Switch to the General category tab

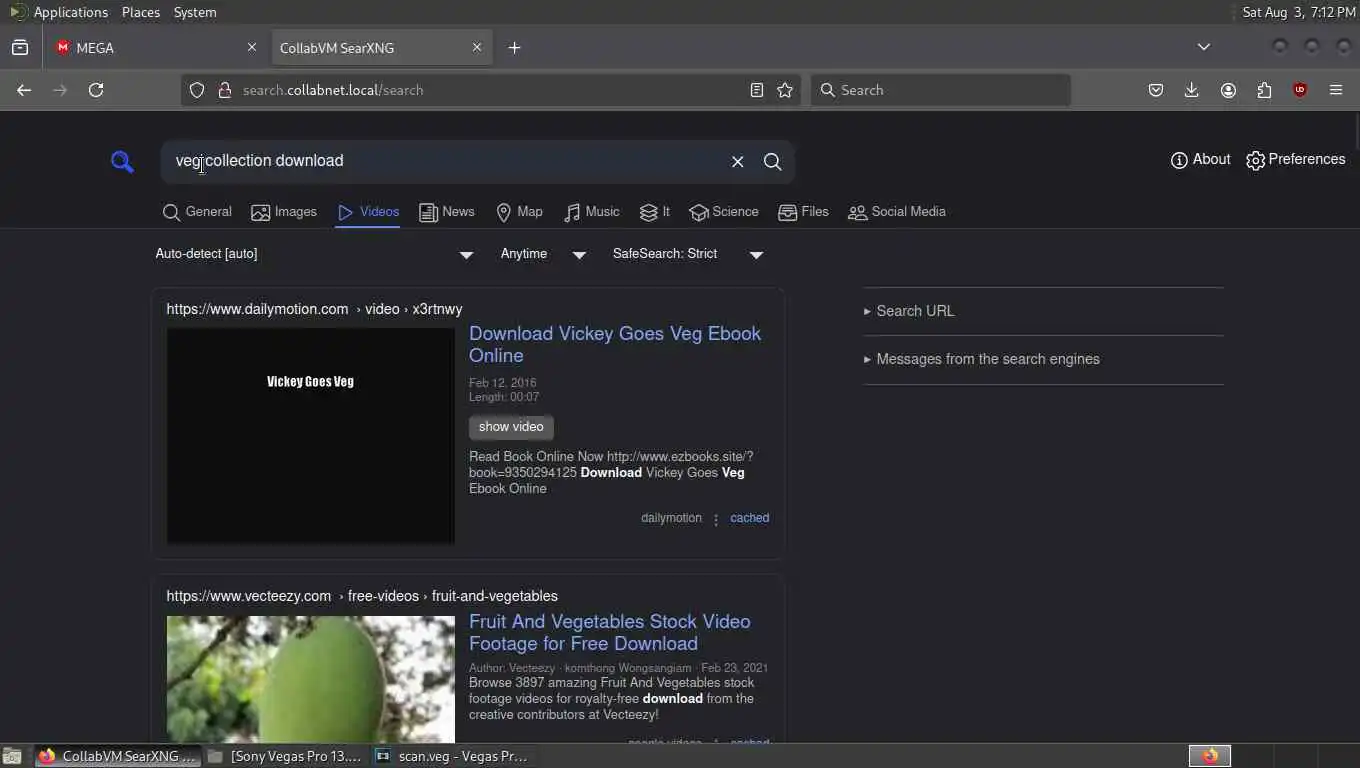197,212
